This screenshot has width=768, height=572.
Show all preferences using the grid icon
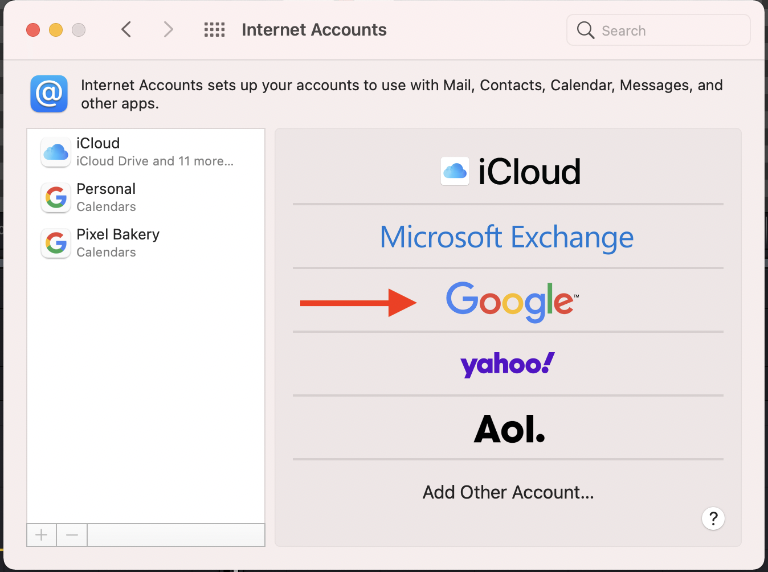tap(215, 30)
